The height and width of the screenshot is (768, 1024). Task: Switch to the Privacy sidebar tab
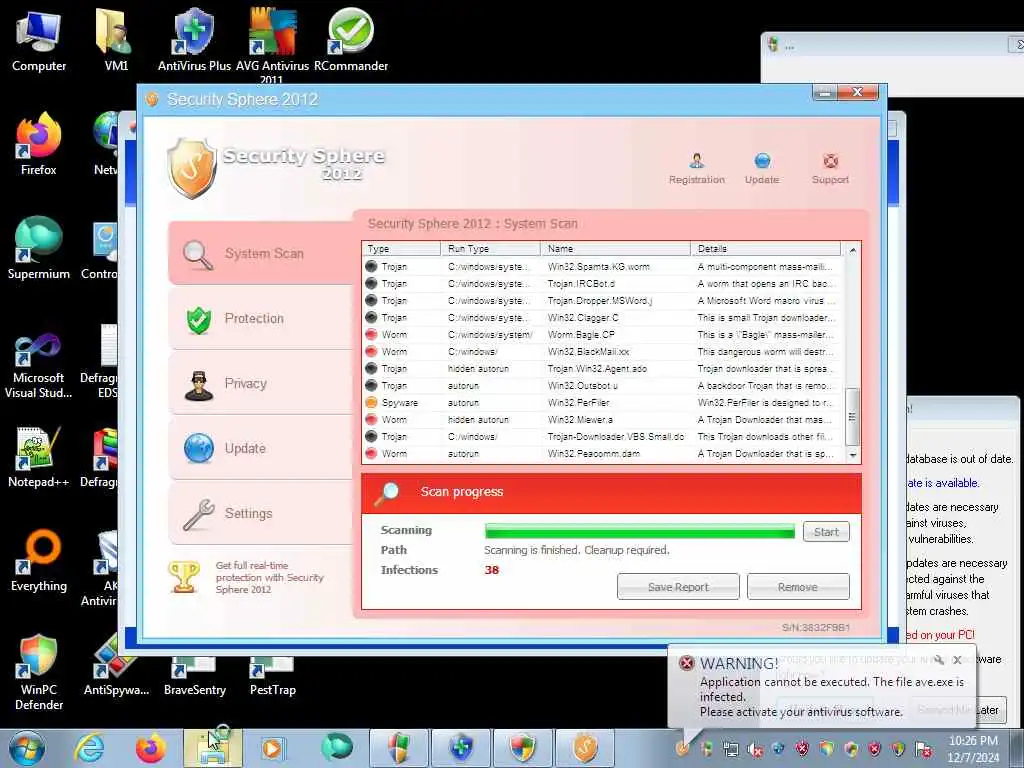click(261, 383)
